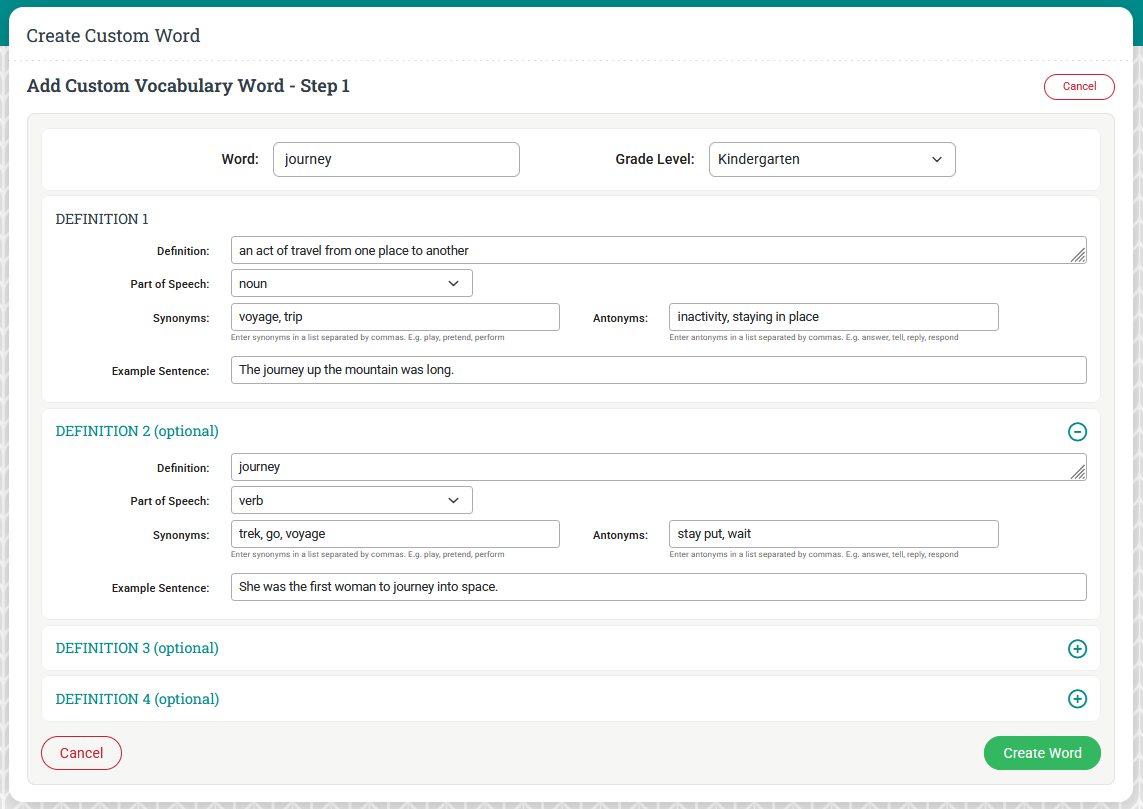Click the DEFINITION 4 (optional) heading
Screen dimensions: 1143x809
pyautogui.click(x=137, y=700)
